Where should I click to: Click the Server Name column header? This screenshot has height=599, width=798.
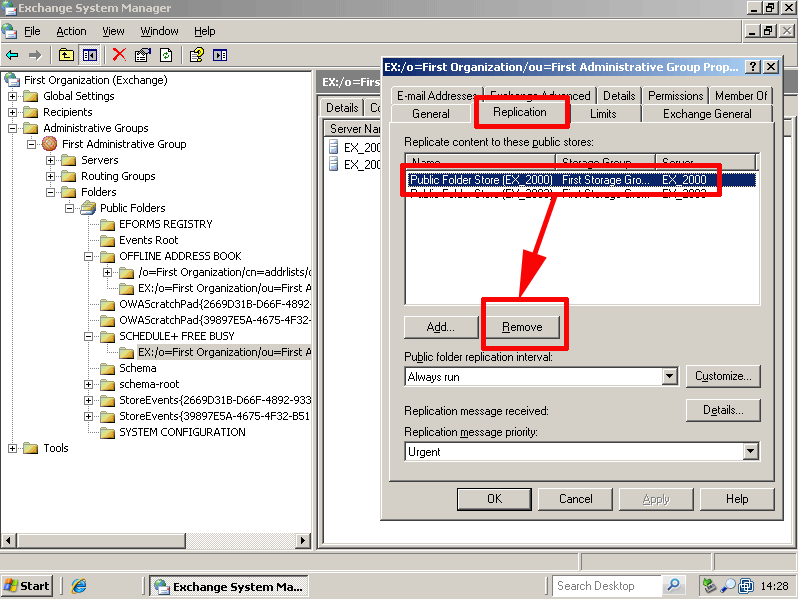coord(353,129)
